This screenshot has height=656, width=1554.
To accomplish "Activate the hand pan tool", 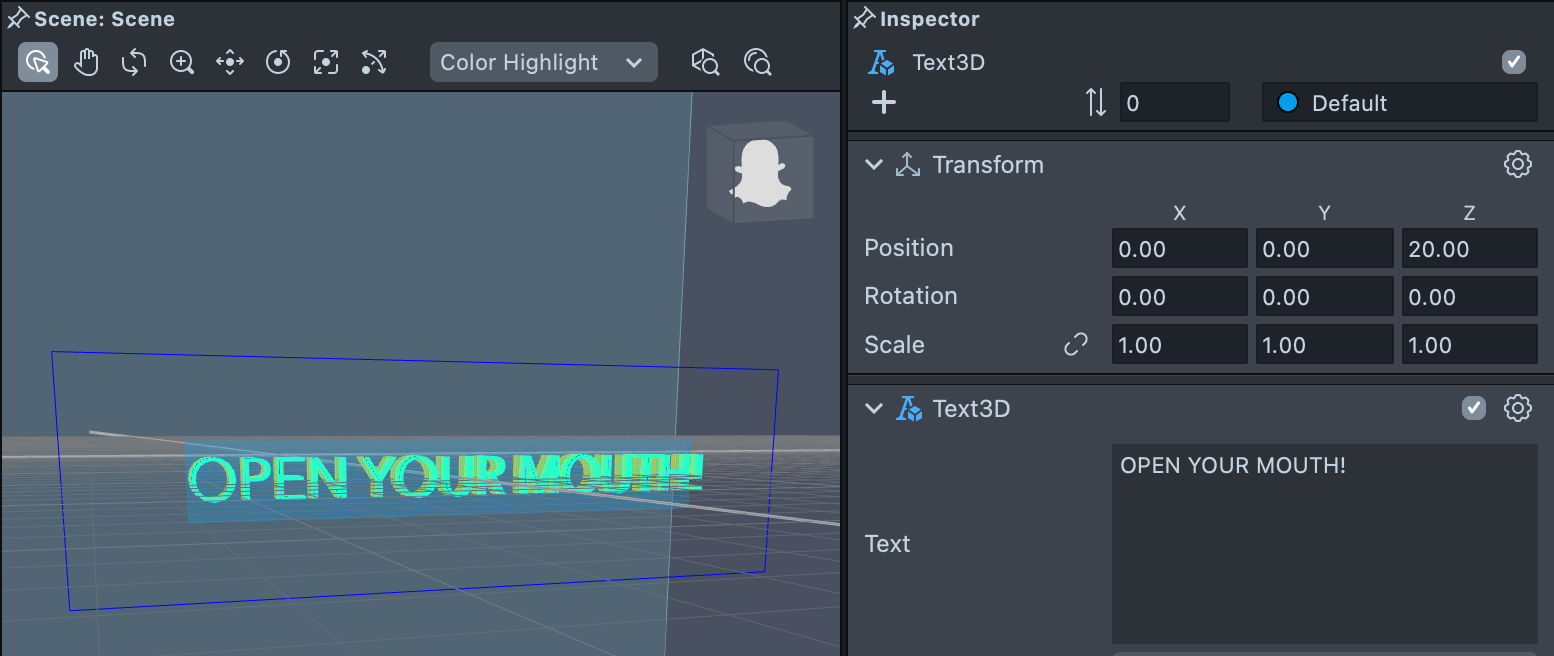I will click(x=86, y=62).
